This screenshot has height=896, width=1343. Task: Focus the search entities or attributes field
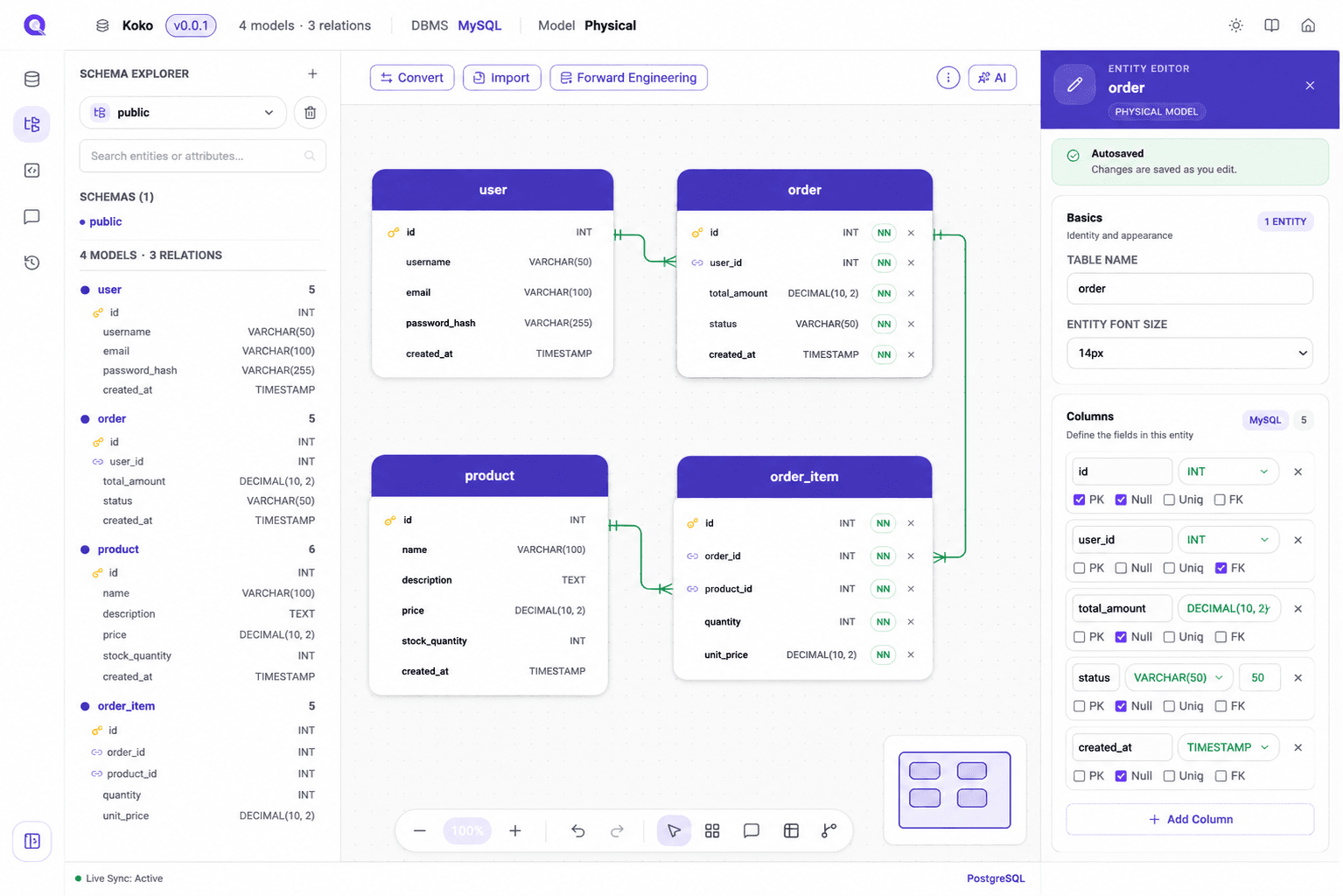pyautogui.click(x=203, y=156)
